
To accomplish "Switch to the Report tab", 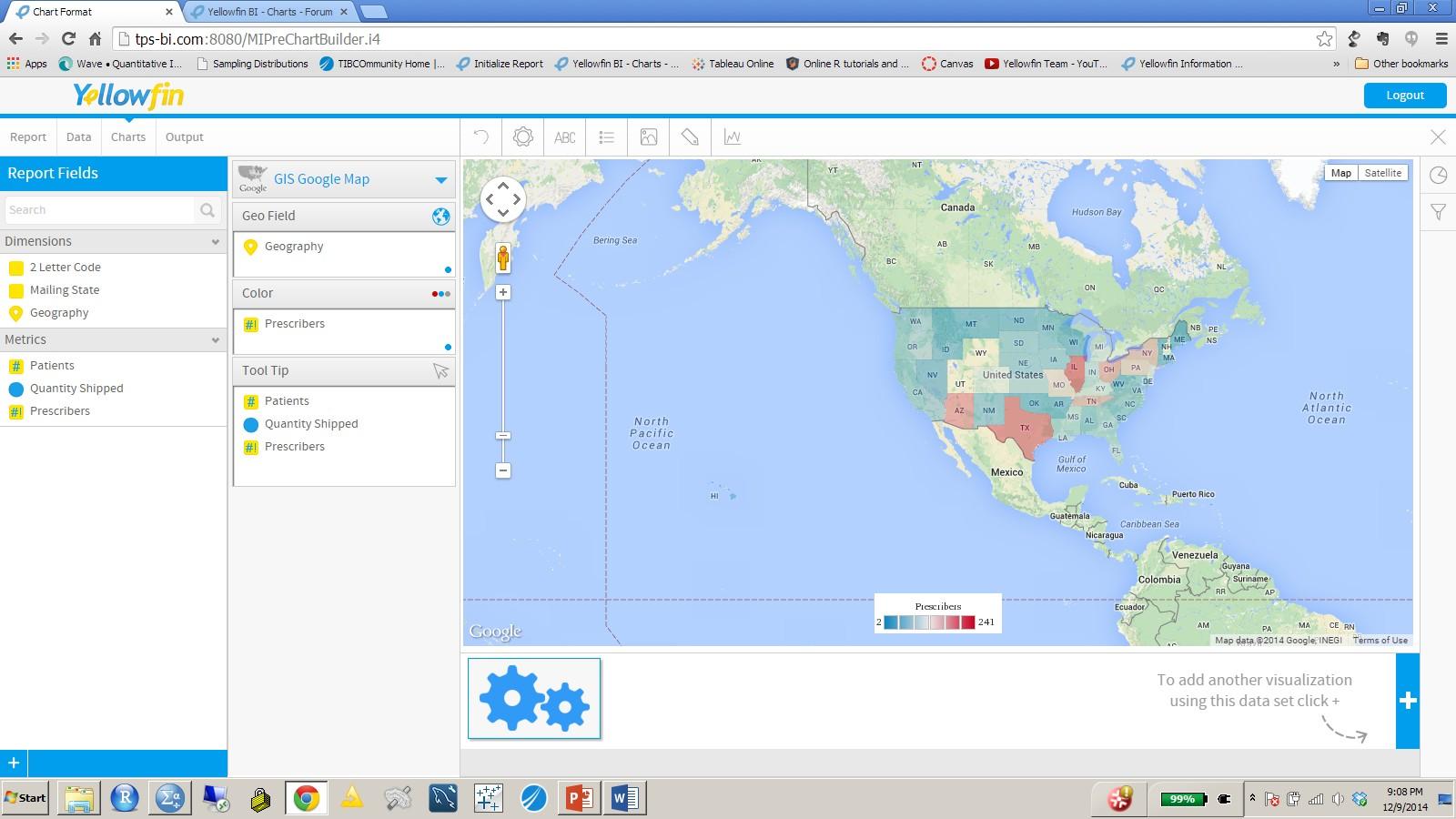I will click(x=28, y=137).
